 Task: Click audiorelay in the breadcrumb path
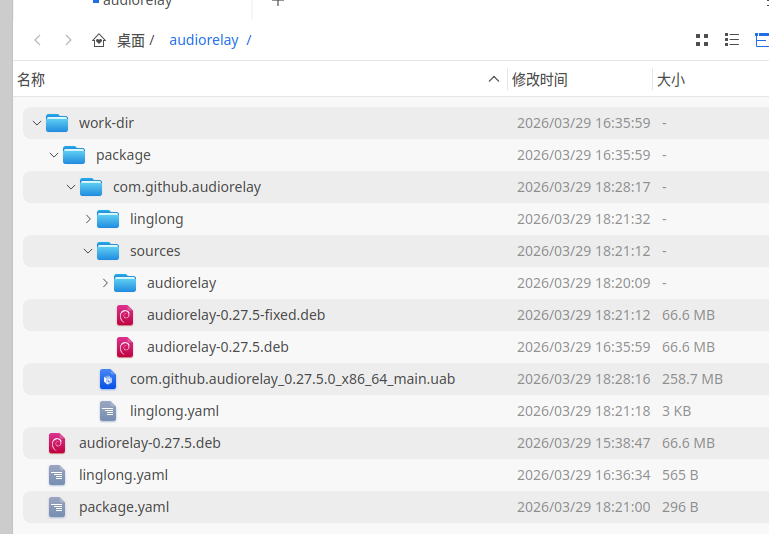click(204, 40)
